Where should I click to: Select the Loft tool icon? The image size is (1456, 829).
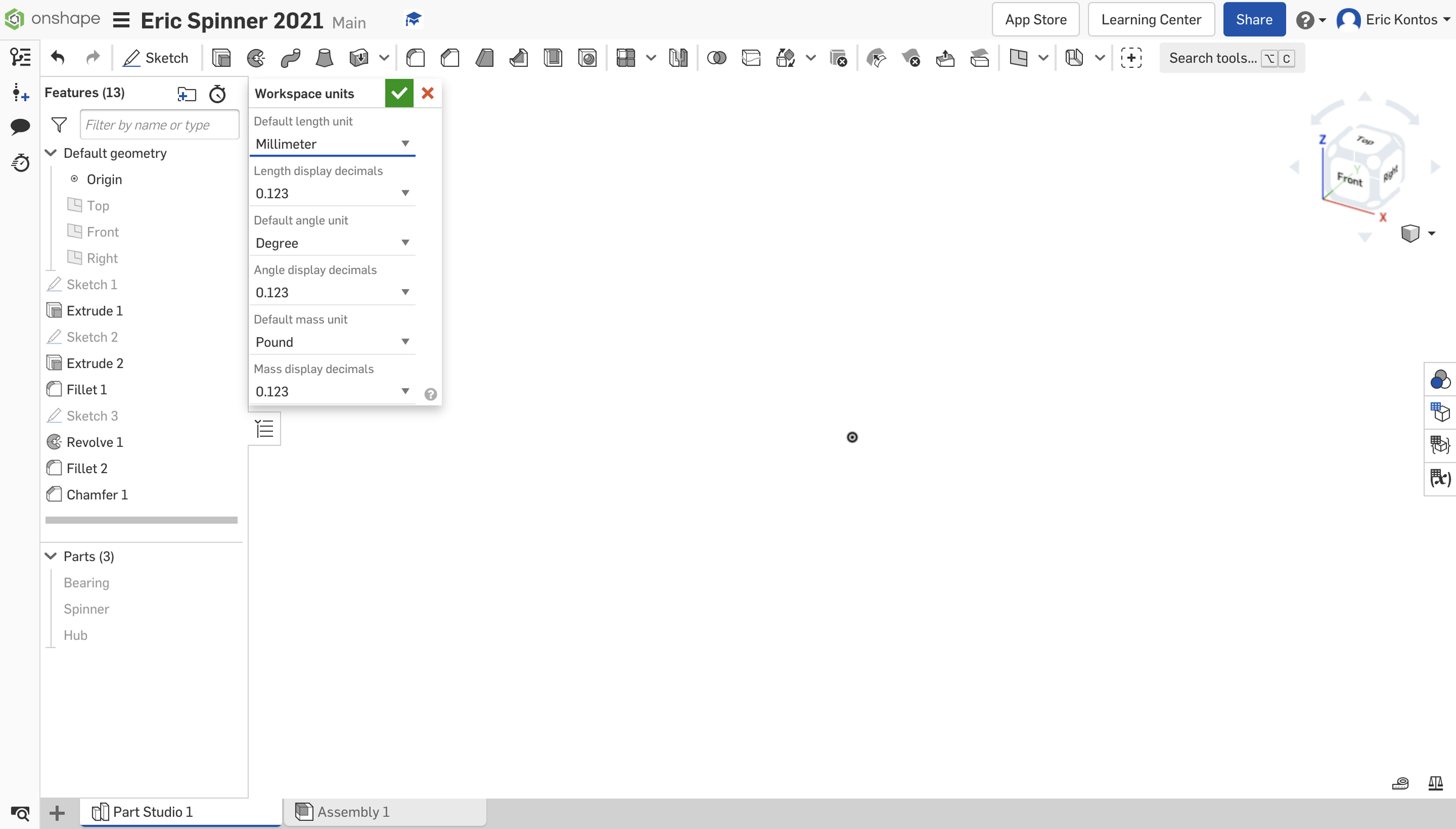(325, 58)
